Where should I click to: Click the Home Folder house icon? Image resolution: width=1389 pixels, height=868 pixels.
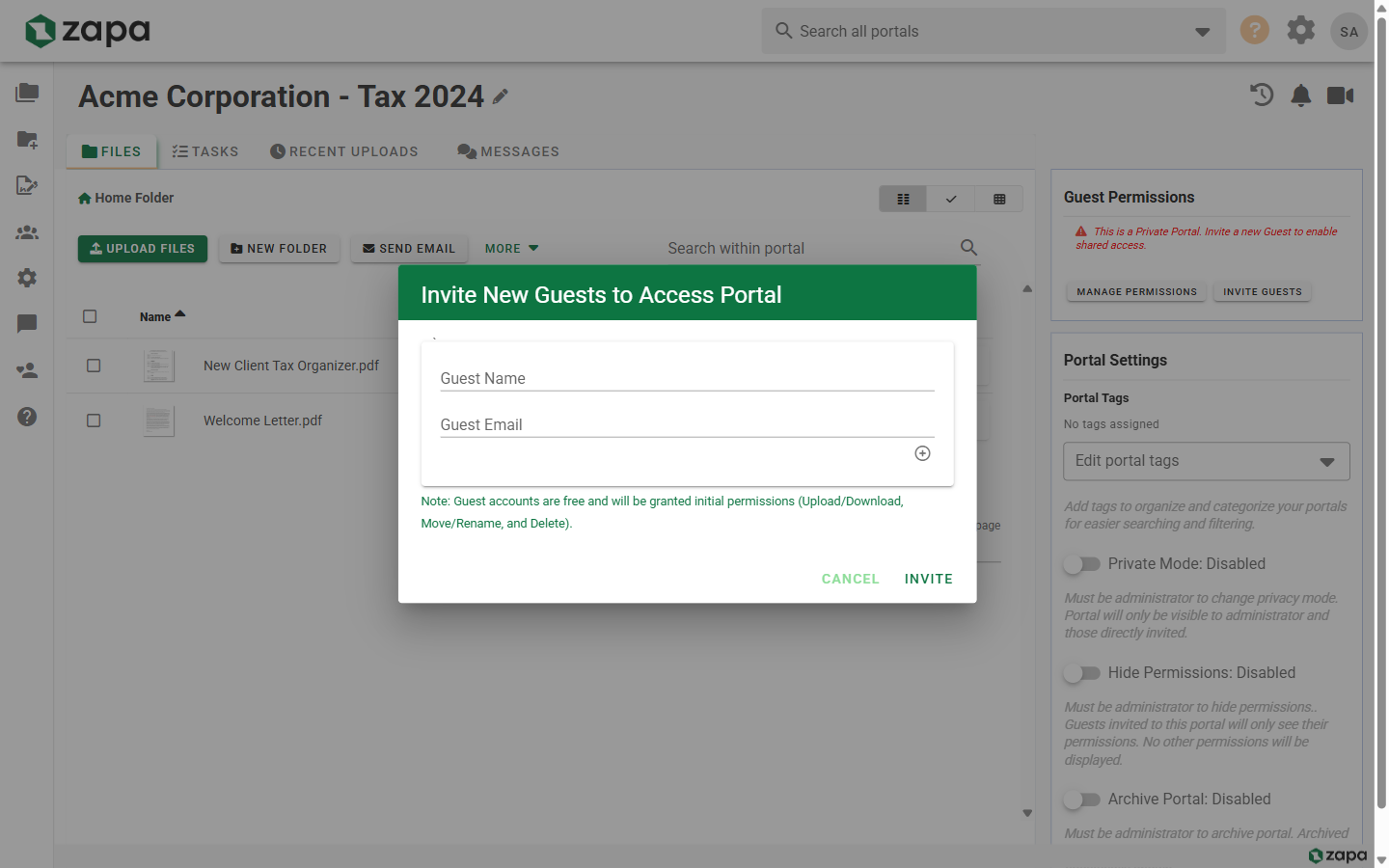[85, 198]
